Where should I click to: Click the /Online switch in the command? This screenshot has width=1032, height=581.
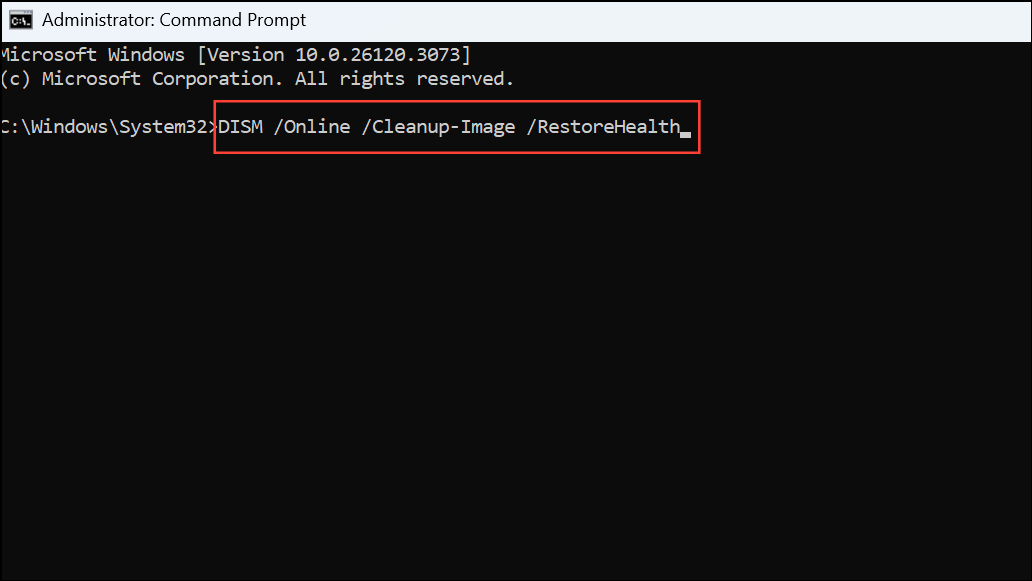[x=312, y=126]
